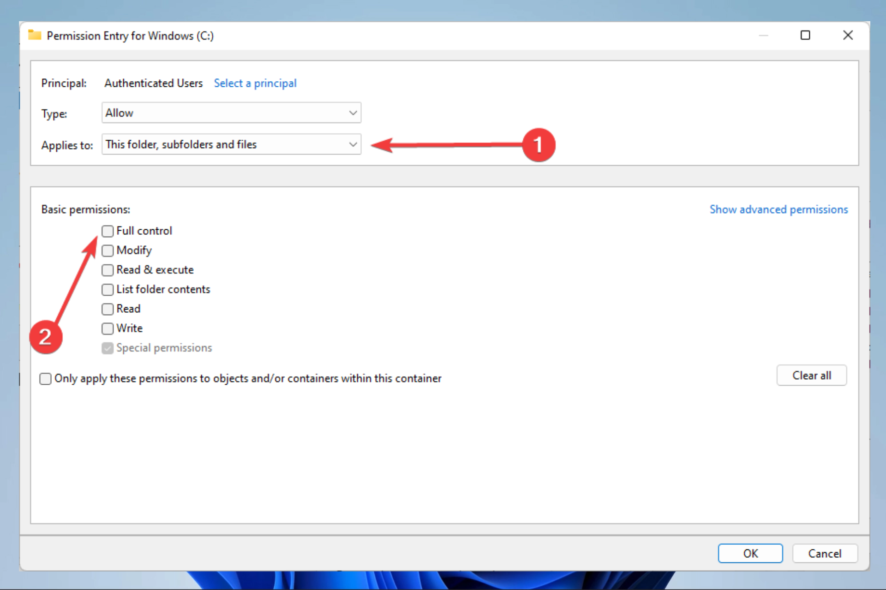
Task: Click the Basic permissions label
Action: point(85,209)
